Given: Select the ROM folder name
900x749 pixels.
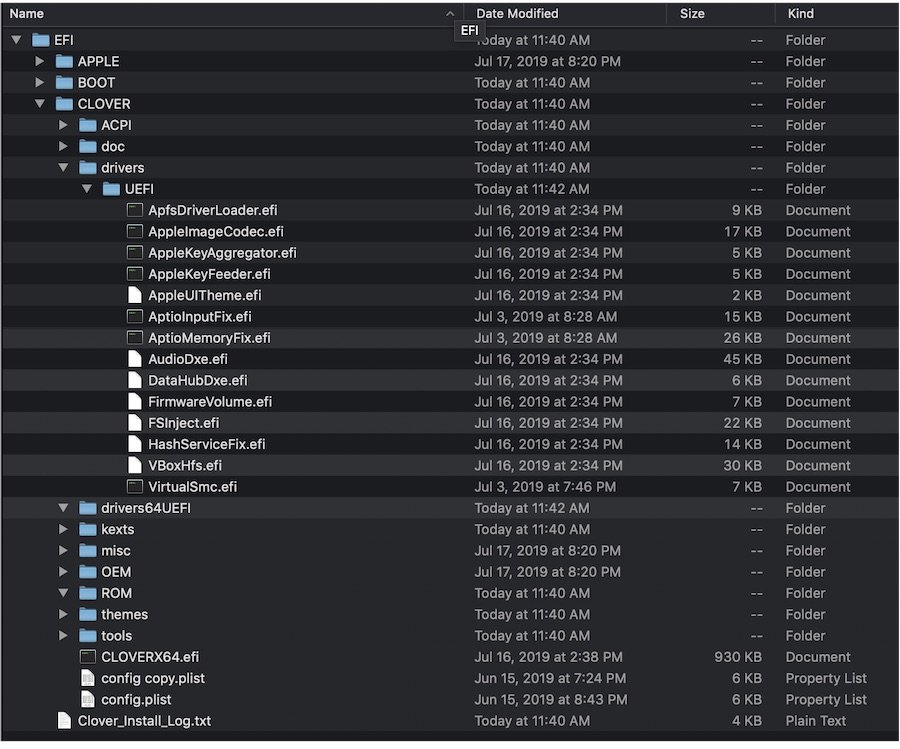Looking at the screenshot, I should (x=117, y=593).
